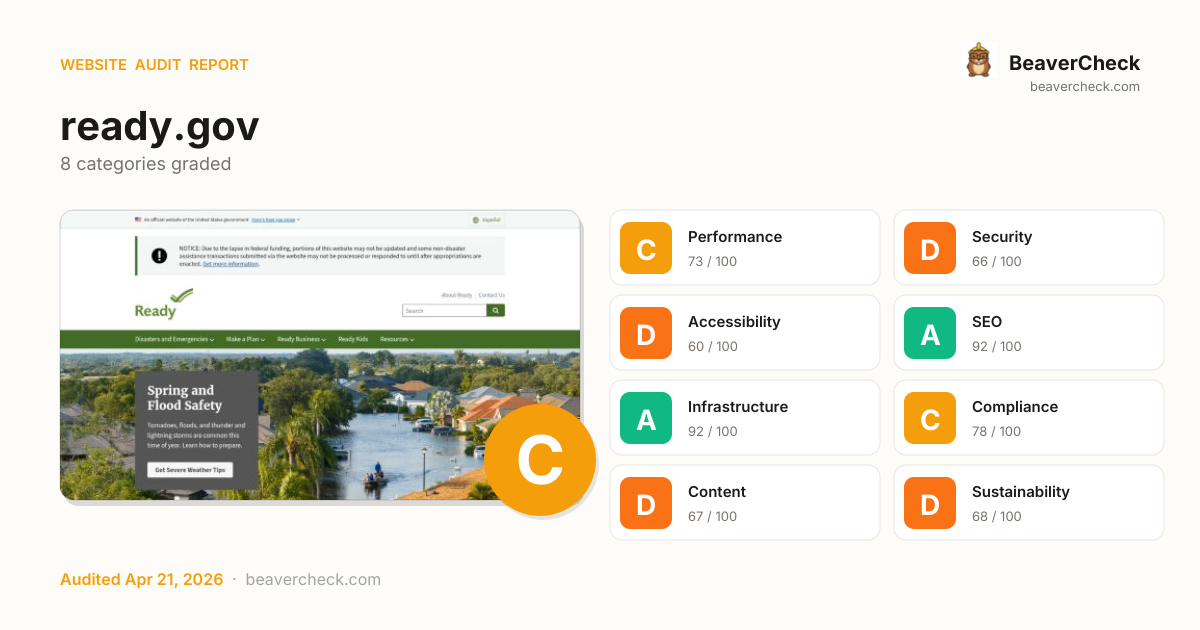Expand the Resources menu
Screen dimensions: 1200x630
(397, 339)
